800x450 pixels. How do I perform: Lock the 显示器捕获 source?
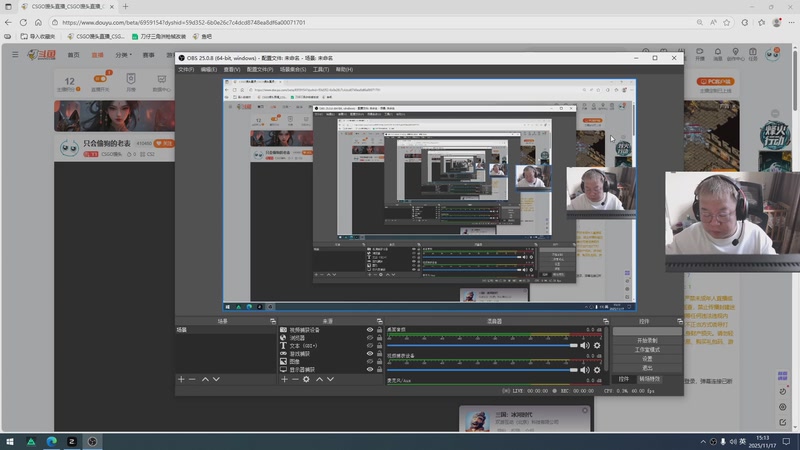pyautogui.click(x=379, y=369)
